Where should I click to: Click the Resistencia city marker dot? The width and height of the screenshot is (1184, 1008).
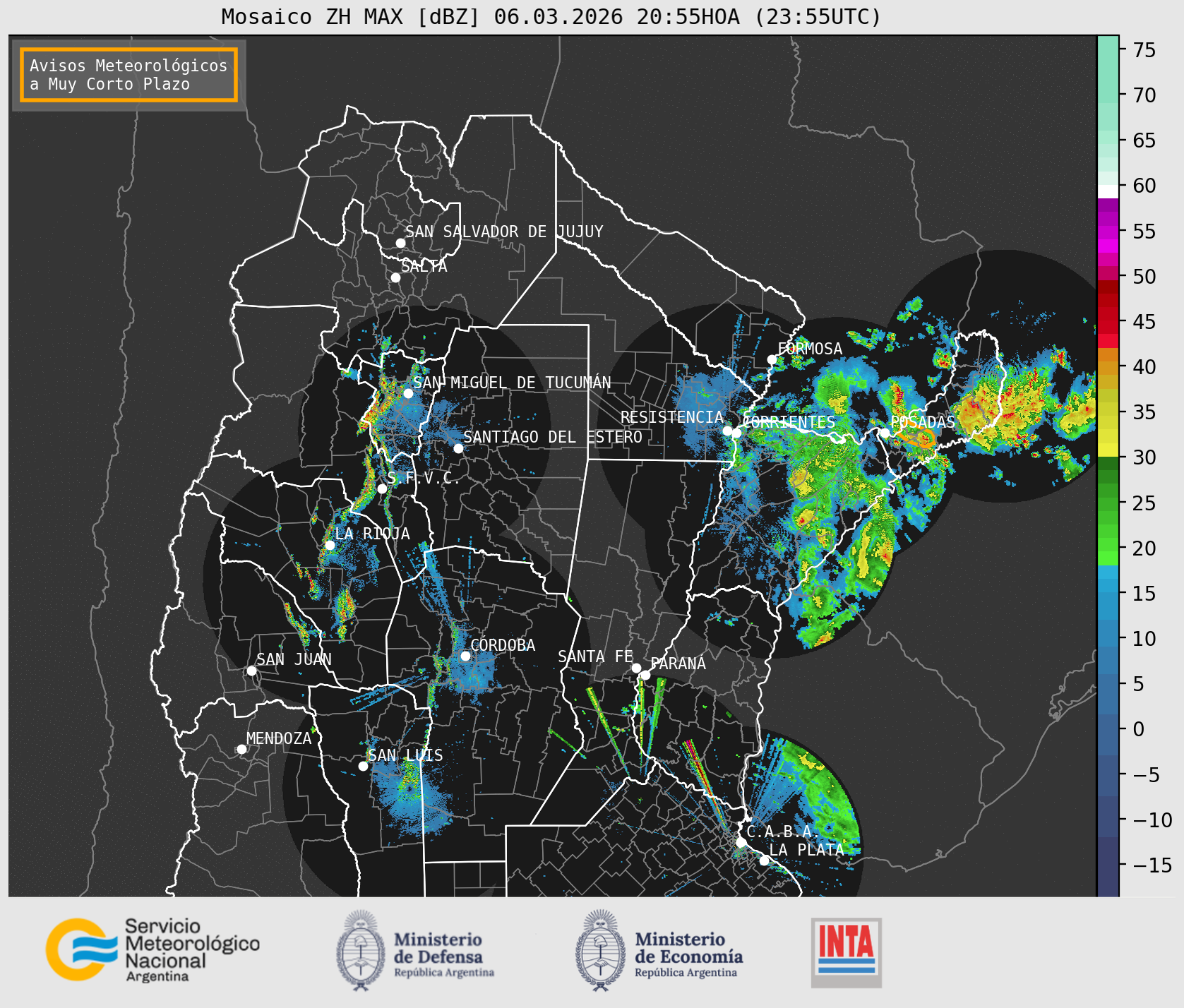[x=727, y=431]
